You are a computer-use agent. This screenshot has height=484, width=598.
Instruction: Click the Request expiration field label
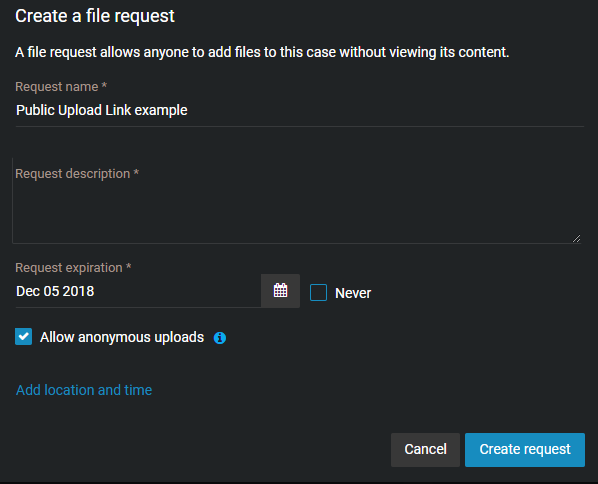69,268
